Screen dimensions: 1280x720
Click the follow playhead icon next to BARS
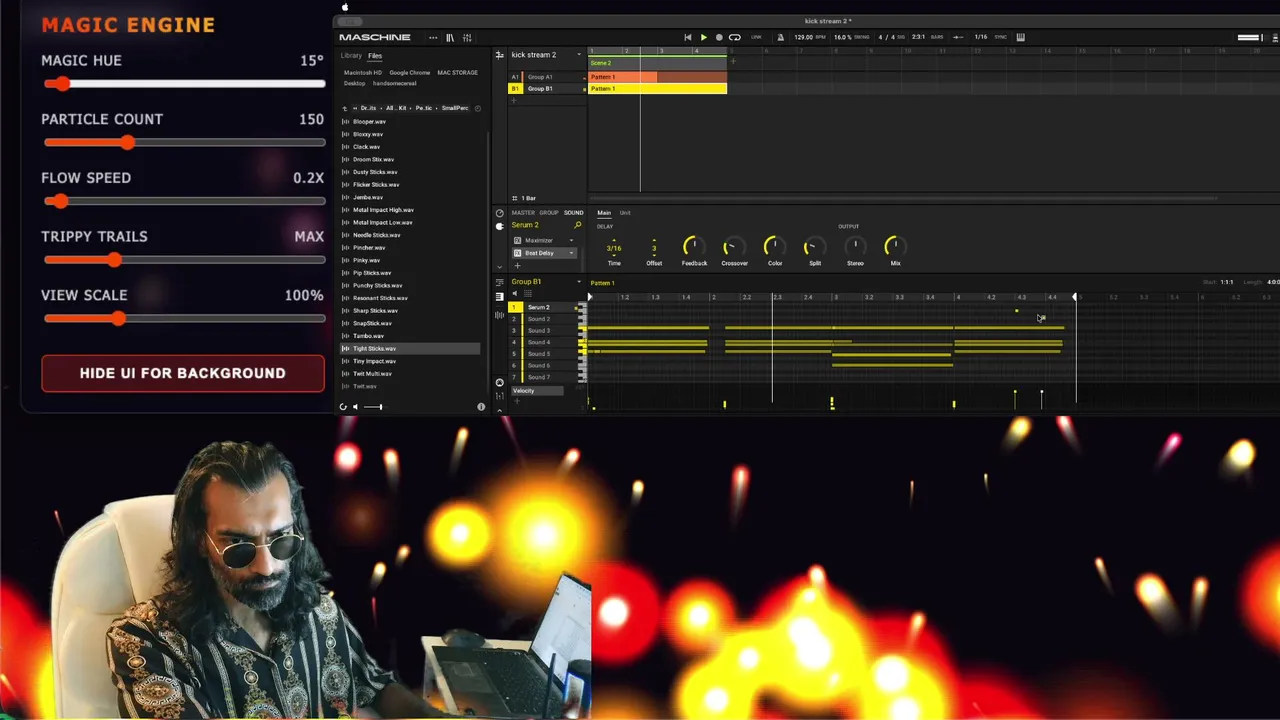pyautogui.click(x=958, y=37)
